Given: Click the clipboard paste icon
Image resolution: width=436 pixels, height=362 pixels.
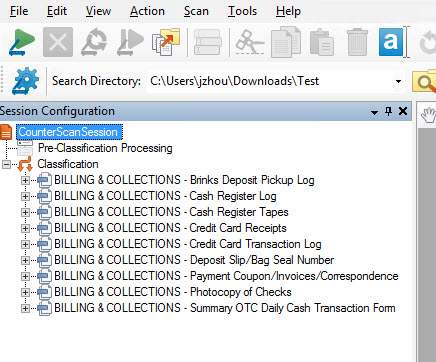Looking at the screenshot, I should pyautogui.click(x=322, y=42).
